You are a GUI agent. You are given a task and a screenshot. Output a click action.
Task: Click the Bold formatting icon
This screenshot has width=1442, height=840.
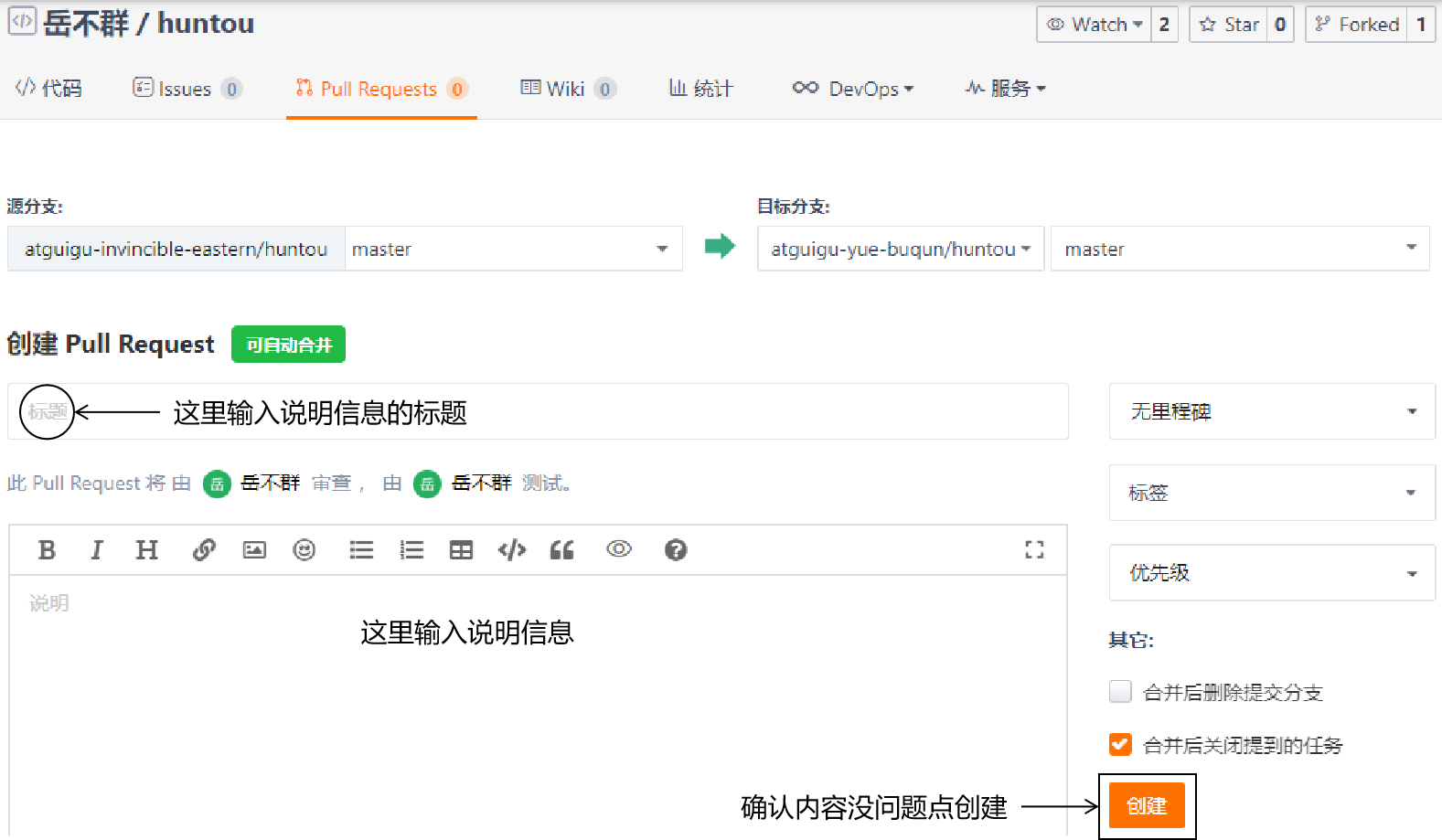pos(48,549)
